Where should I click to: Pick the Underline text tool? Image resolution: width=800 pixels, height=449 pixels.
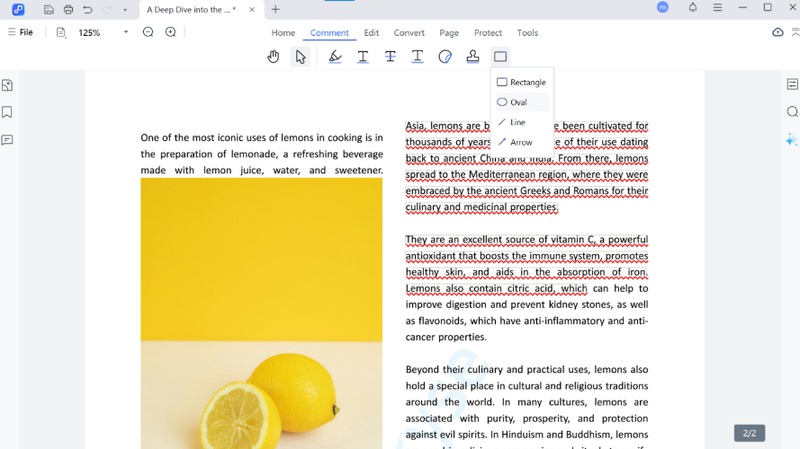point(363,57)
